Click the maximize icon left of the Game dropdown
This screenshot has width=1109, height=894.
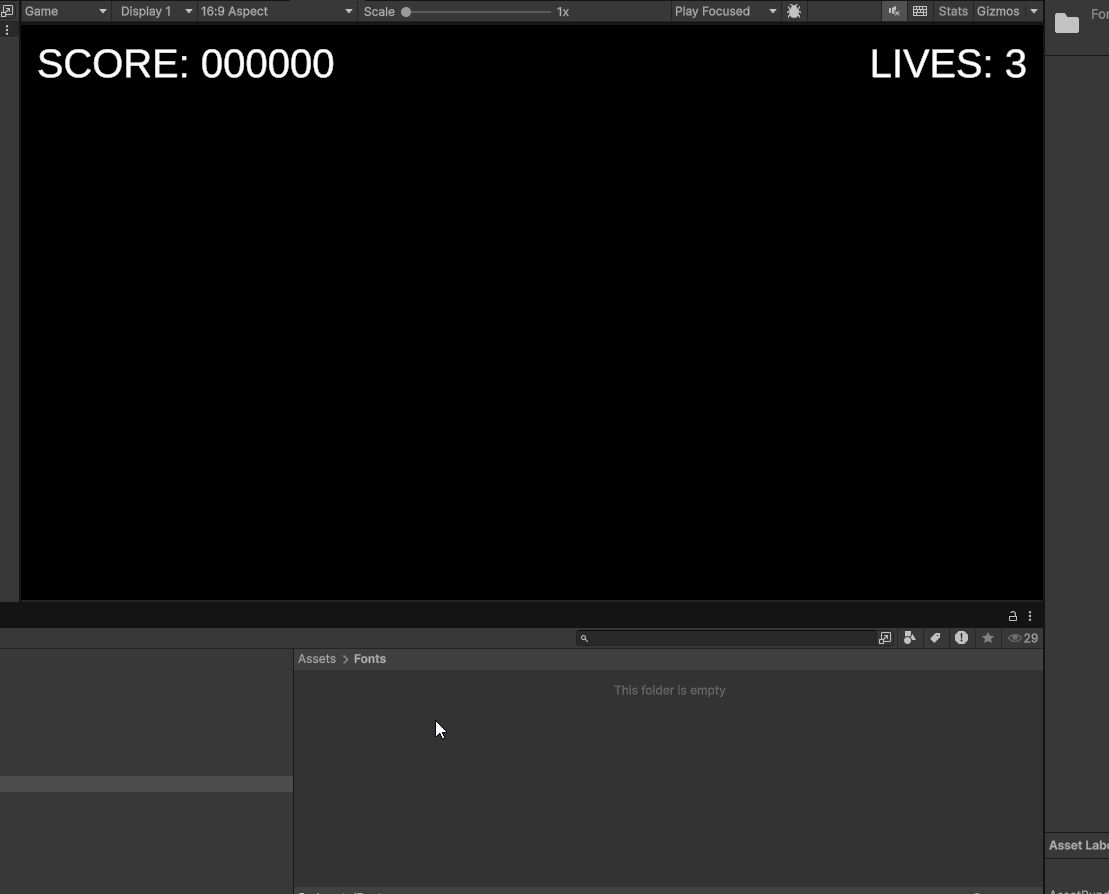[x=7, y=11]
